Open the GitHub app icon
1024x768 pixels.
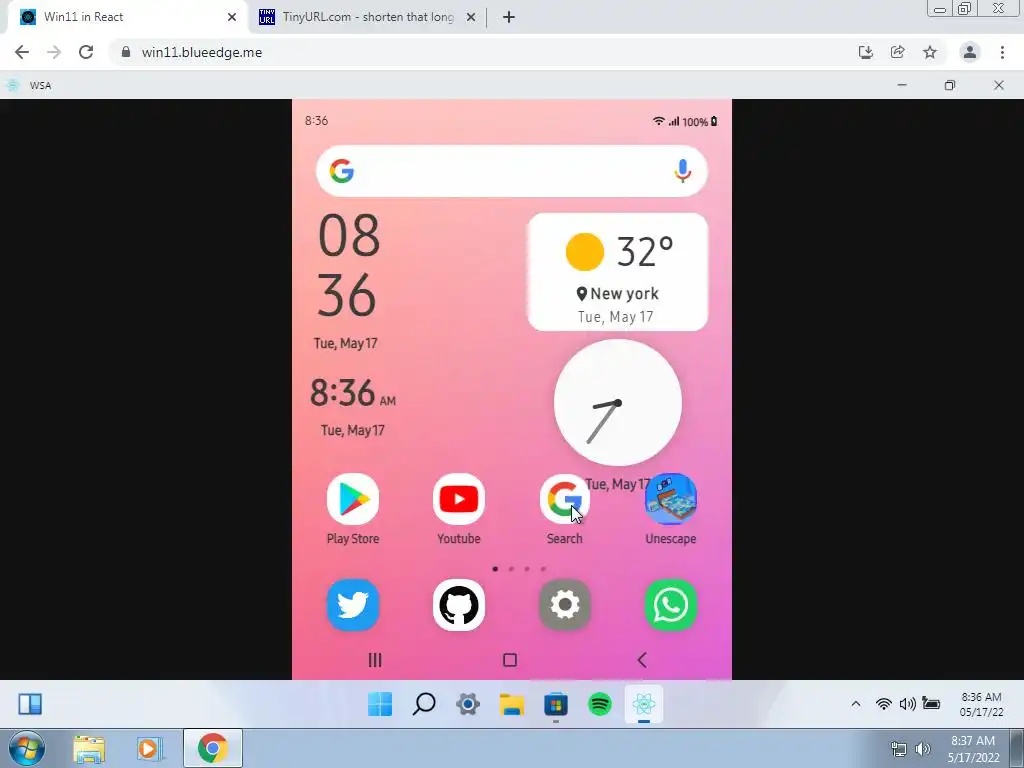[x=458, y=605]
